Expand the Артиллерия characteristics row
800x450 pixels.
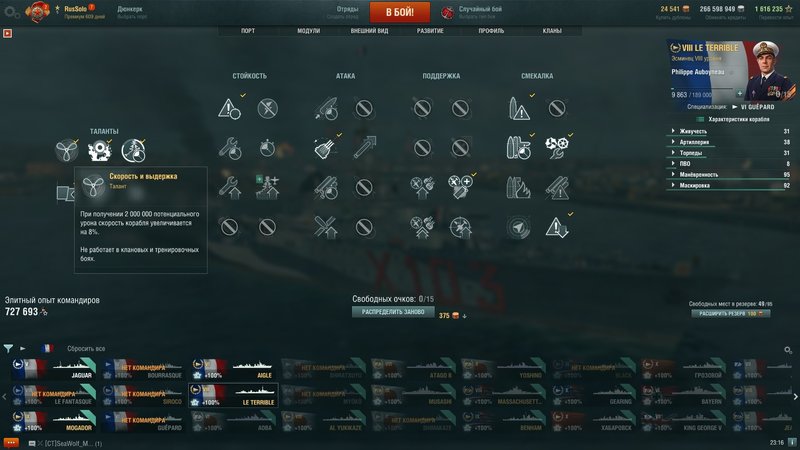pyautogui.click(x=731, y=142)
